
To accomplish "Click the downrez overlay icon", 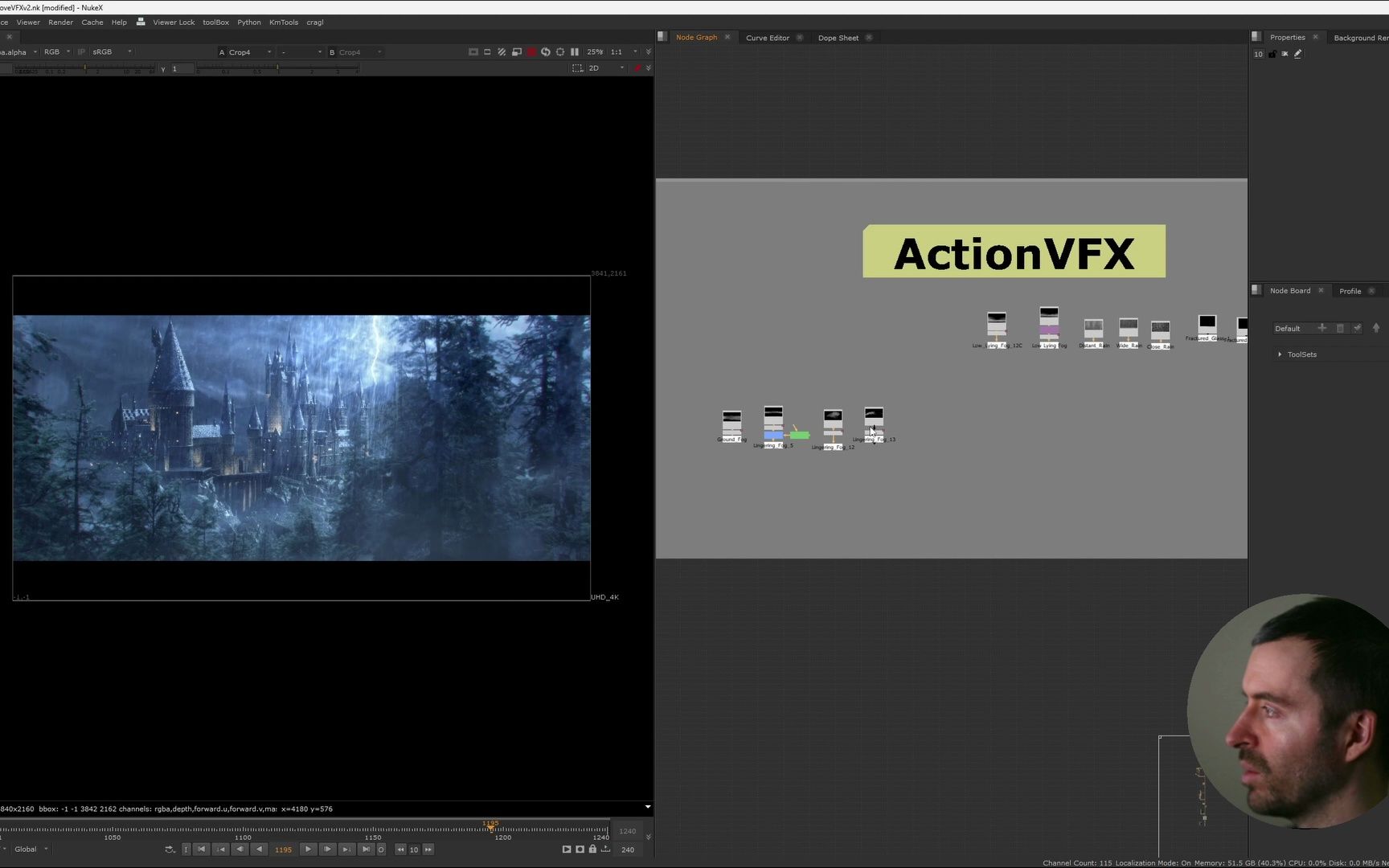I will (517, 52).
